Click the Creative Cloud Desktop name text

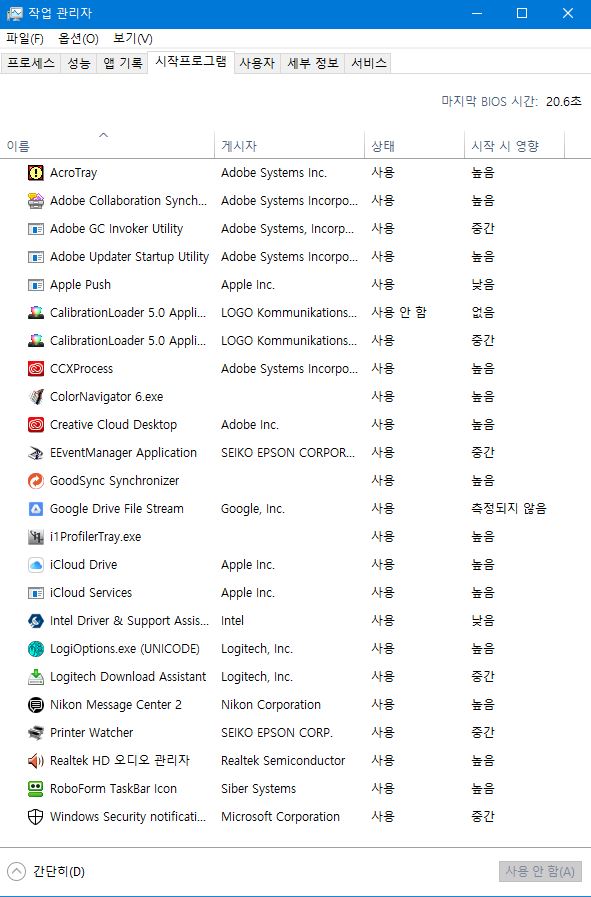coord(113,425)
